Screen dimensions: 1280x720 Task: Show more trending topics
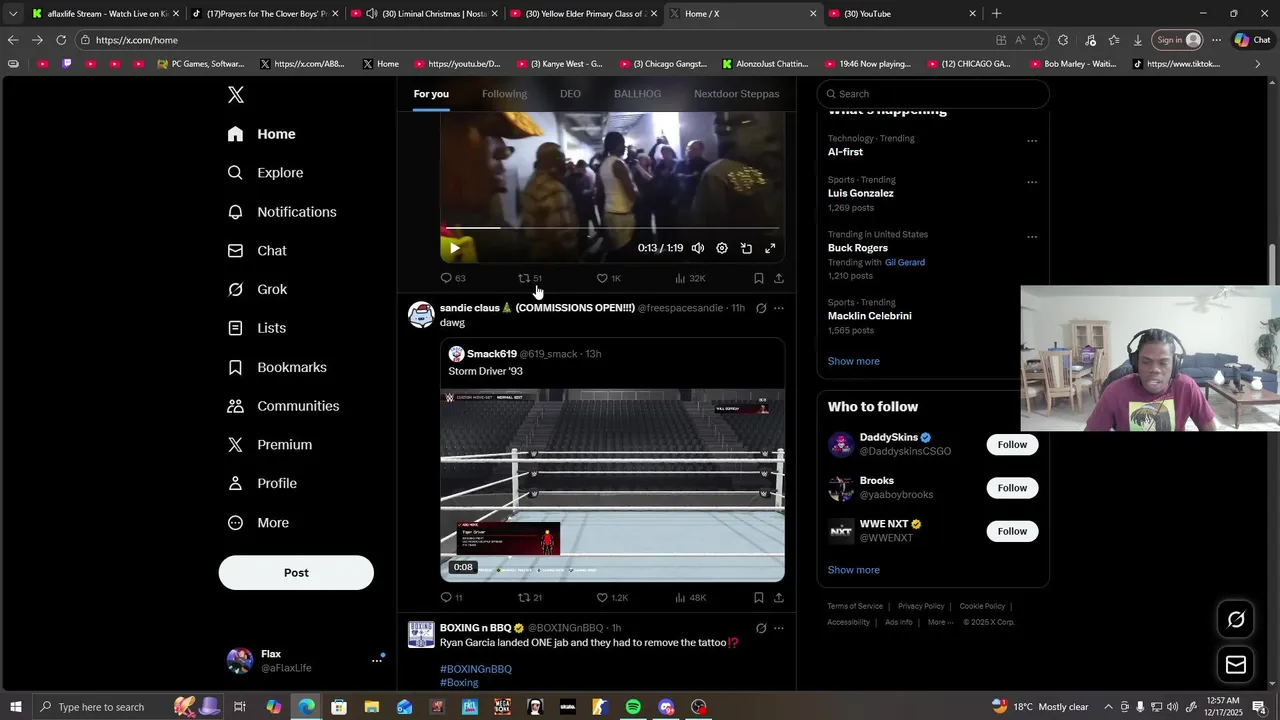tap(853, 361)
